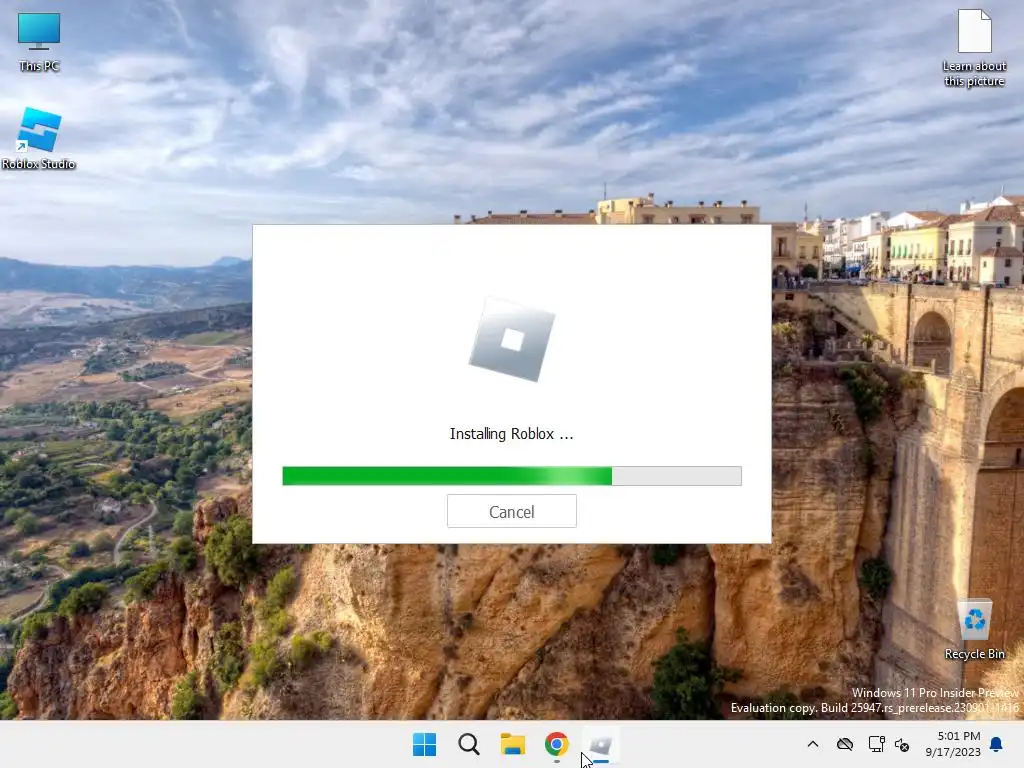
Task: Select 'Learn about this picture' icon
Action: click(974, 48)
